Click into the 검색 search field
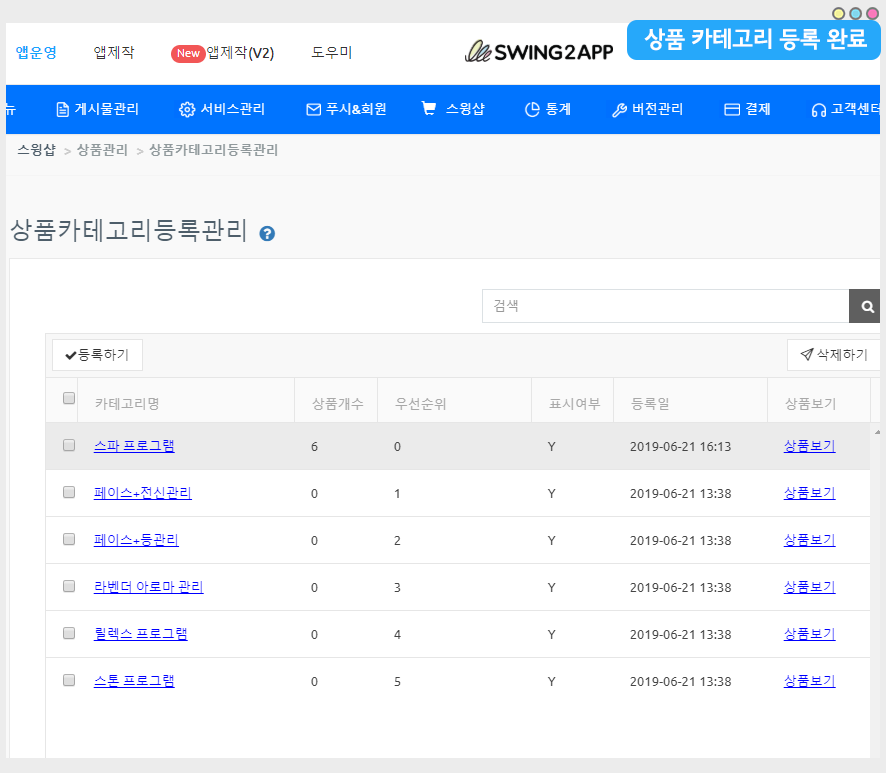Viewport: 886px width, 773px height. tap(665, 307)
